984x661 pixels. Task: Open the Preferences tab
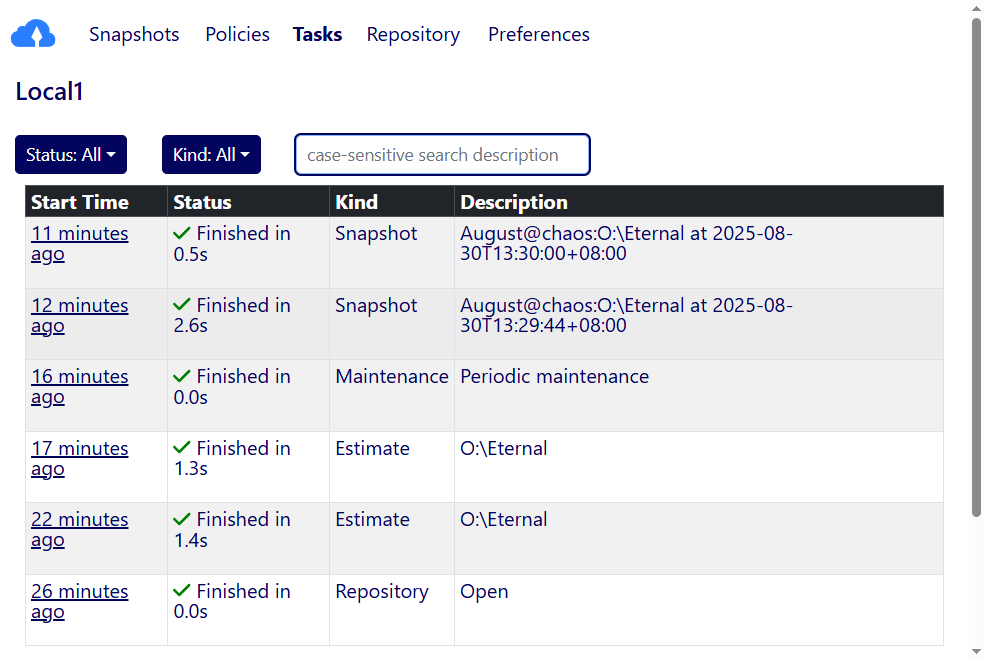pyautogui.click(x=538, y=35)
